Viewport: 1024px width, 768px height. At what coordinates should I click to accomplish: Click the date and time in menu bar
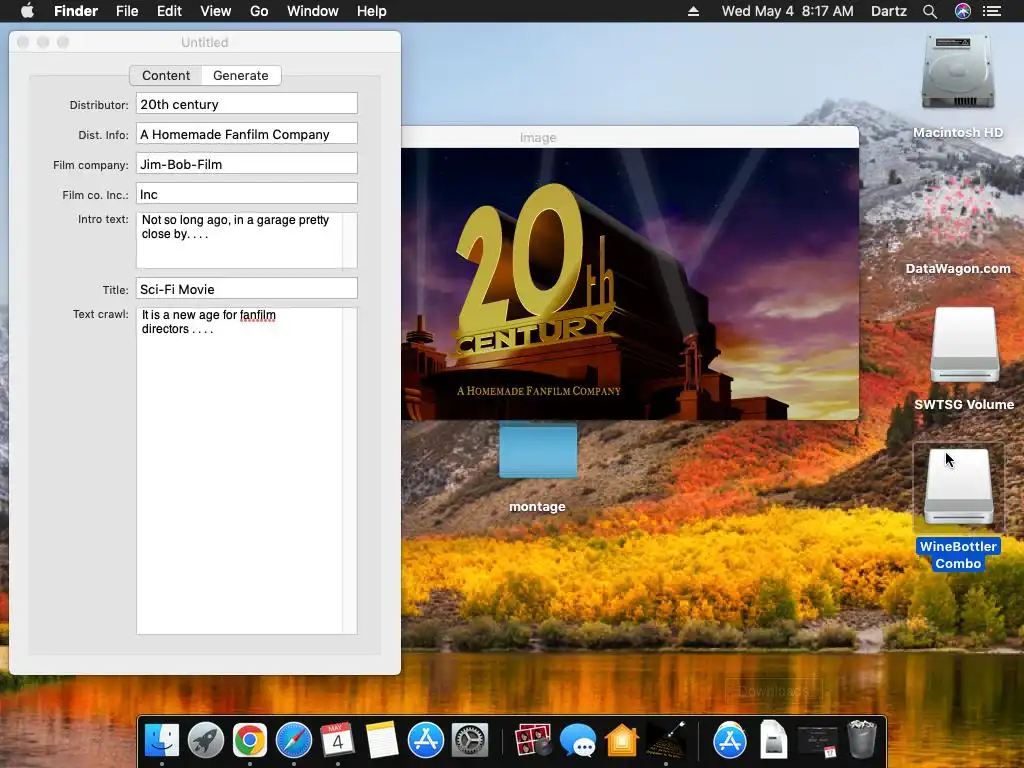click(788, 11)
